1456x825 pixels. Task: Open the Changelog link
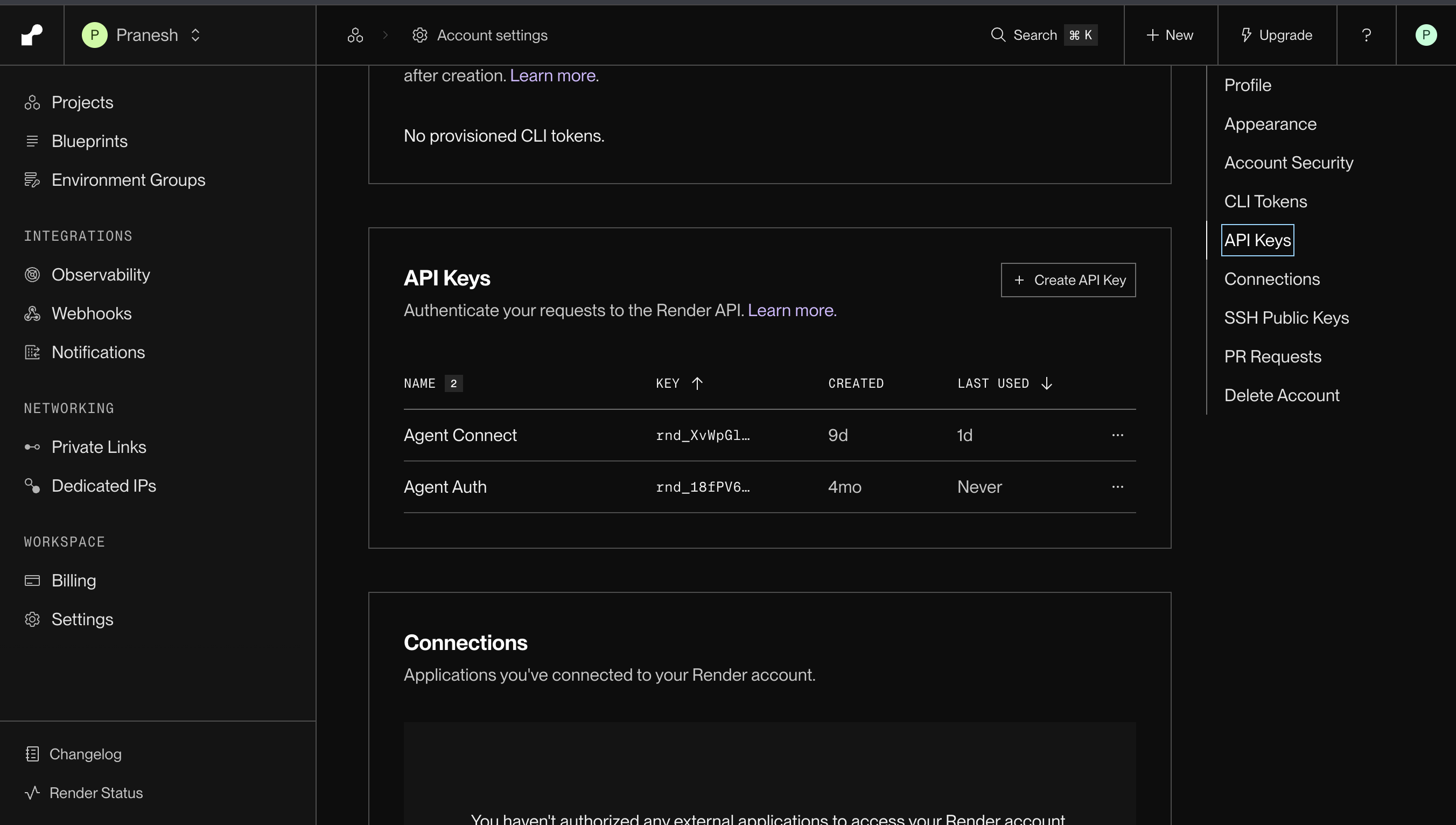pos(73,754)
